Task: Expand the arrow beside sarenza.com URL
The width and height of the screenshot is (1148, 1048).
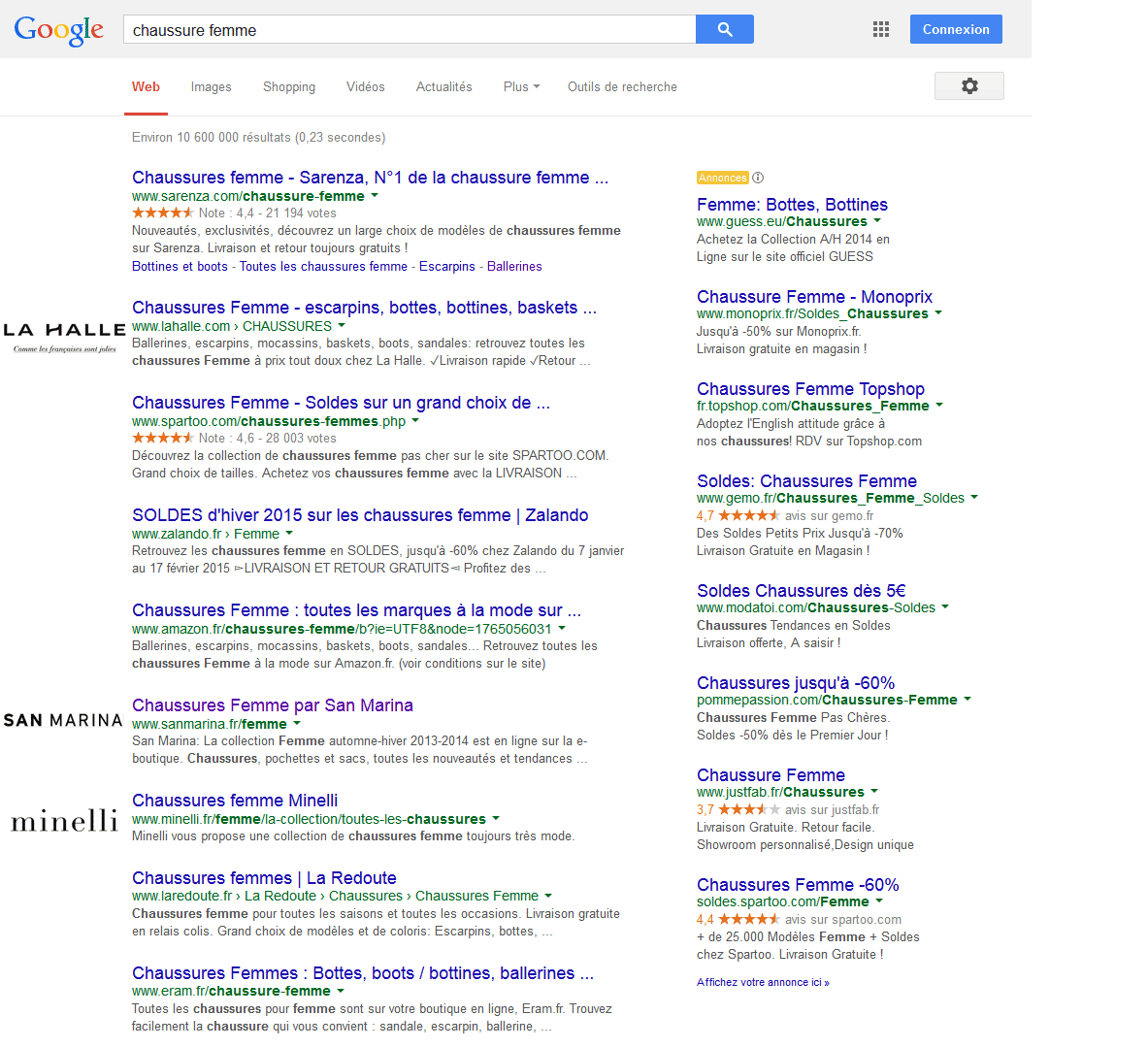Action: click(x=375, y=196)
